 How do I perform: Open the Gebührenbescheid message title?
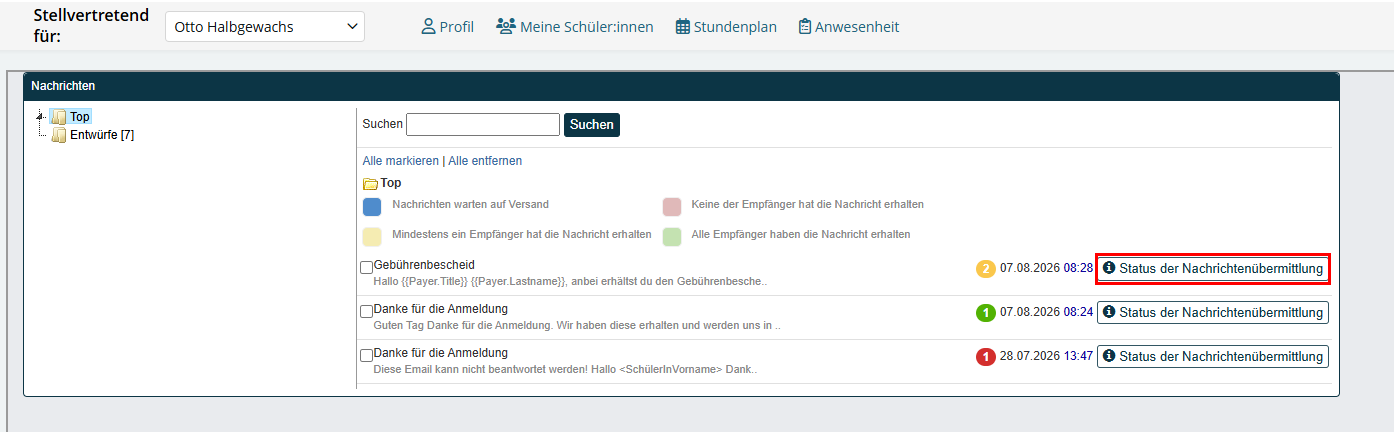coord(422,265)
